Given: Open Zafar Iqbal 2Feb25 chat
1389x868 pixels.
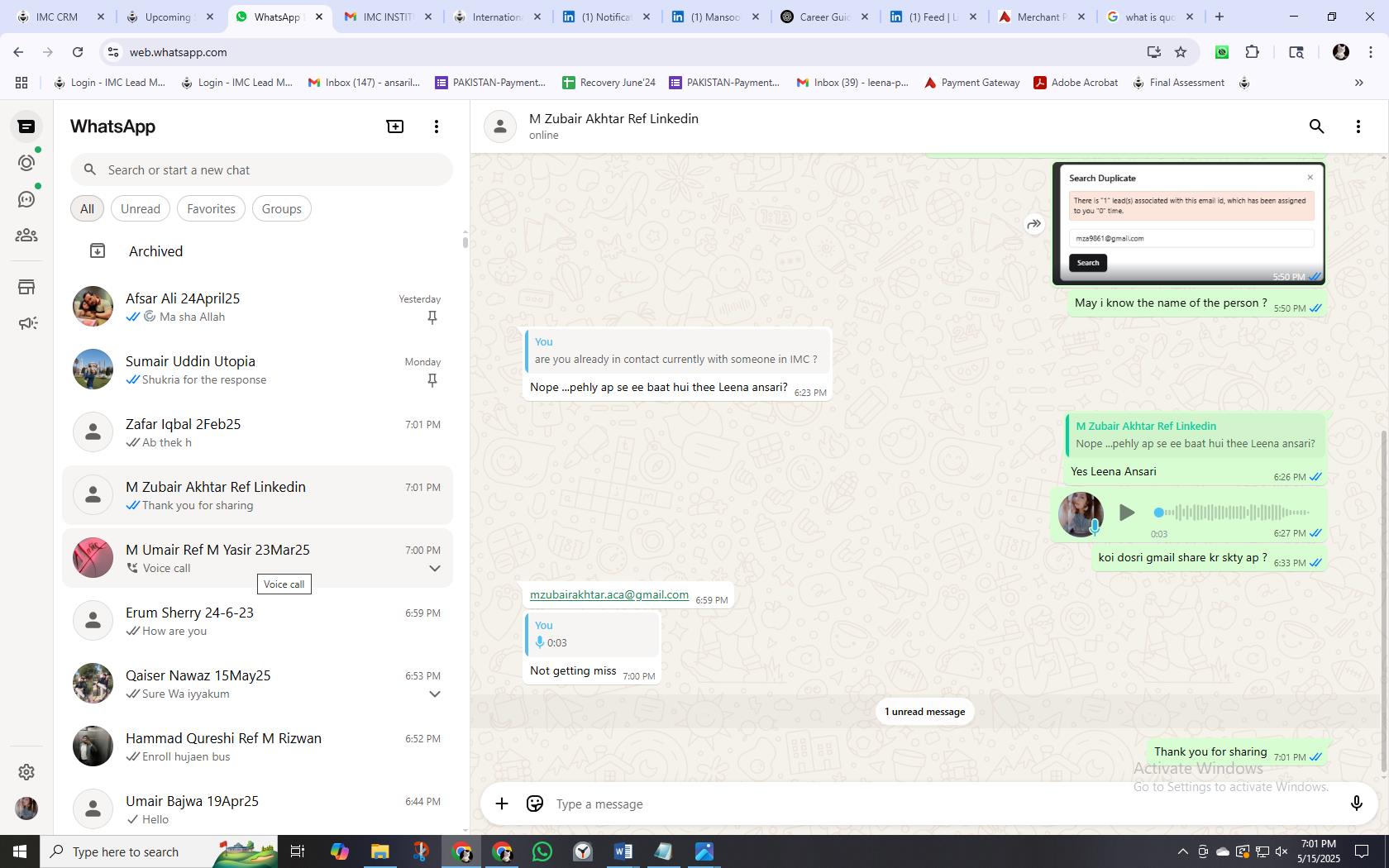Looking at the screenshot, I should [x=258, y=432].
